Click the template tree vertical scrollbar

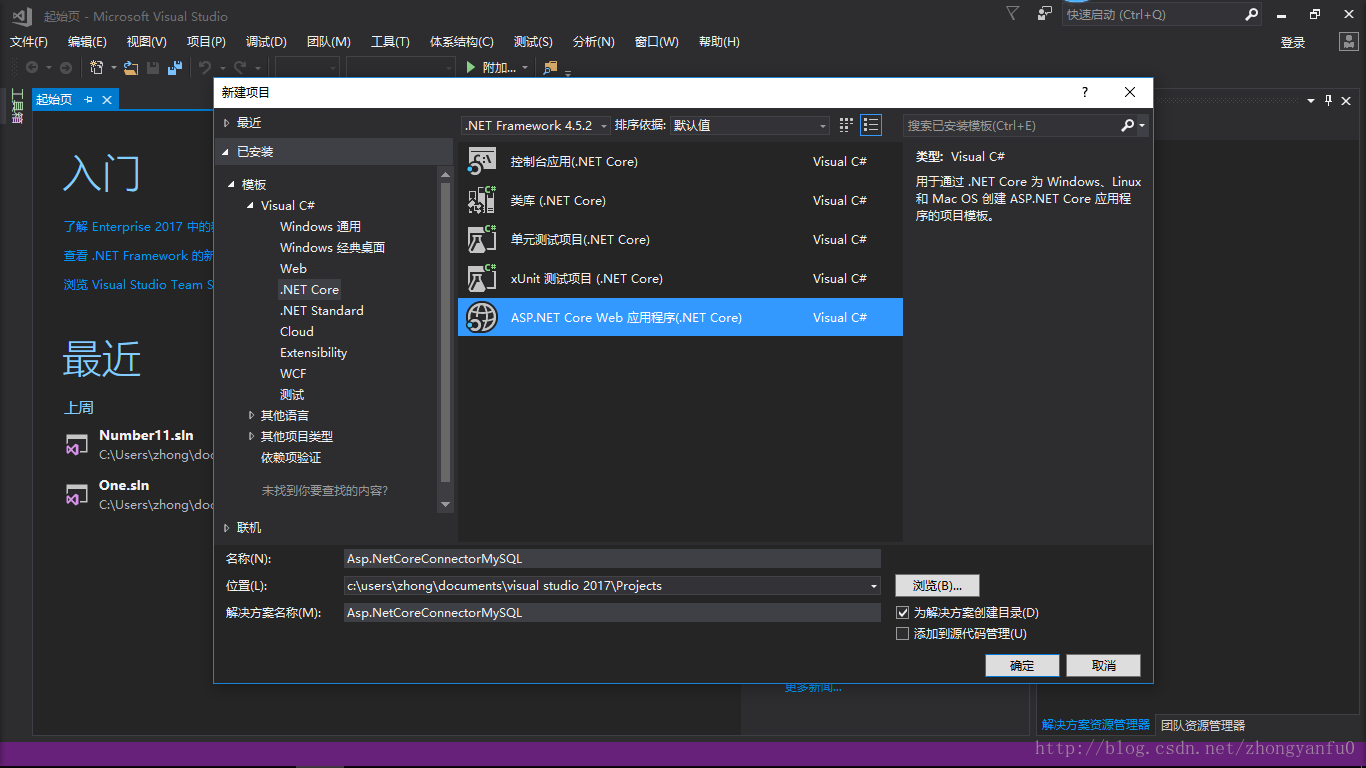[x=446, y=340]
